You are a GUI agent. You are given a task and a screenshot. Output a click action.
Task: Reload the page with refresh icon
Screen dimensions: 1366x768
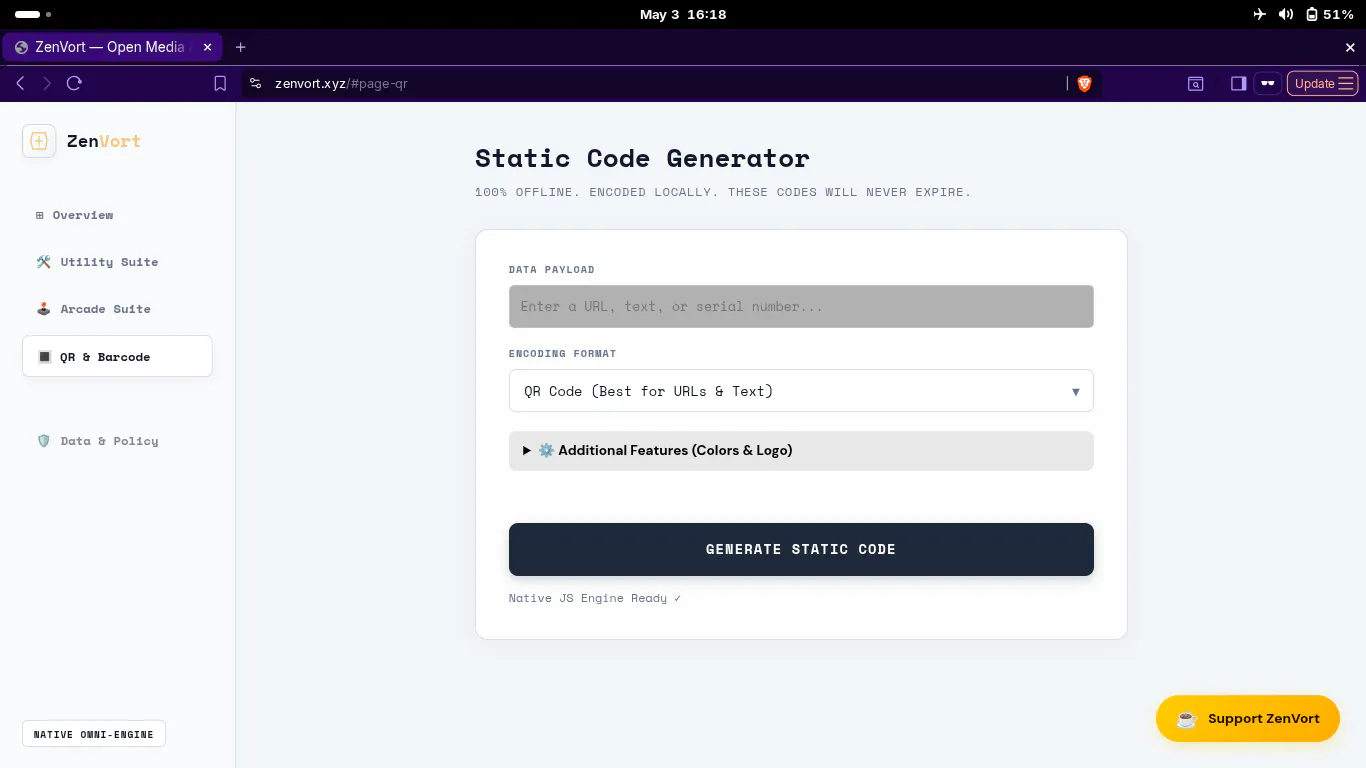(74, 84)
